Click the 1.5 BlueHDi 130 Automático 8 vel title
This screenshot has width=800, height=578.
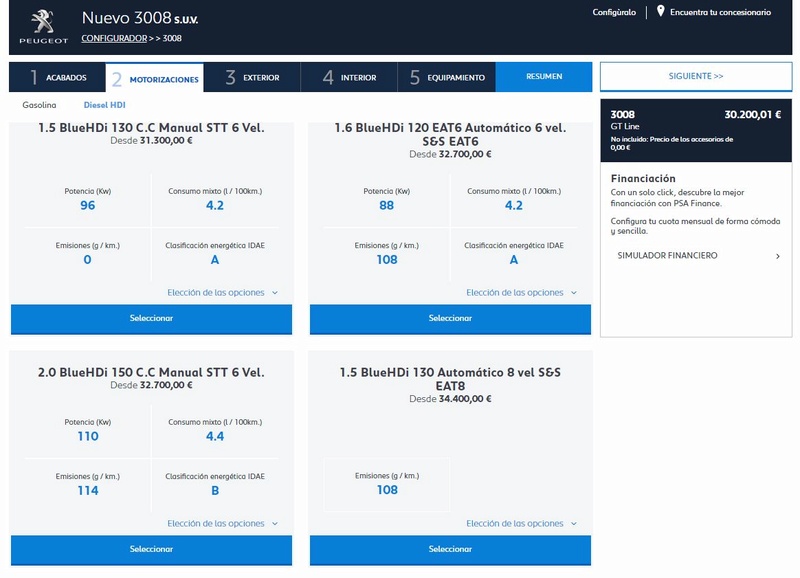(451, 379)
